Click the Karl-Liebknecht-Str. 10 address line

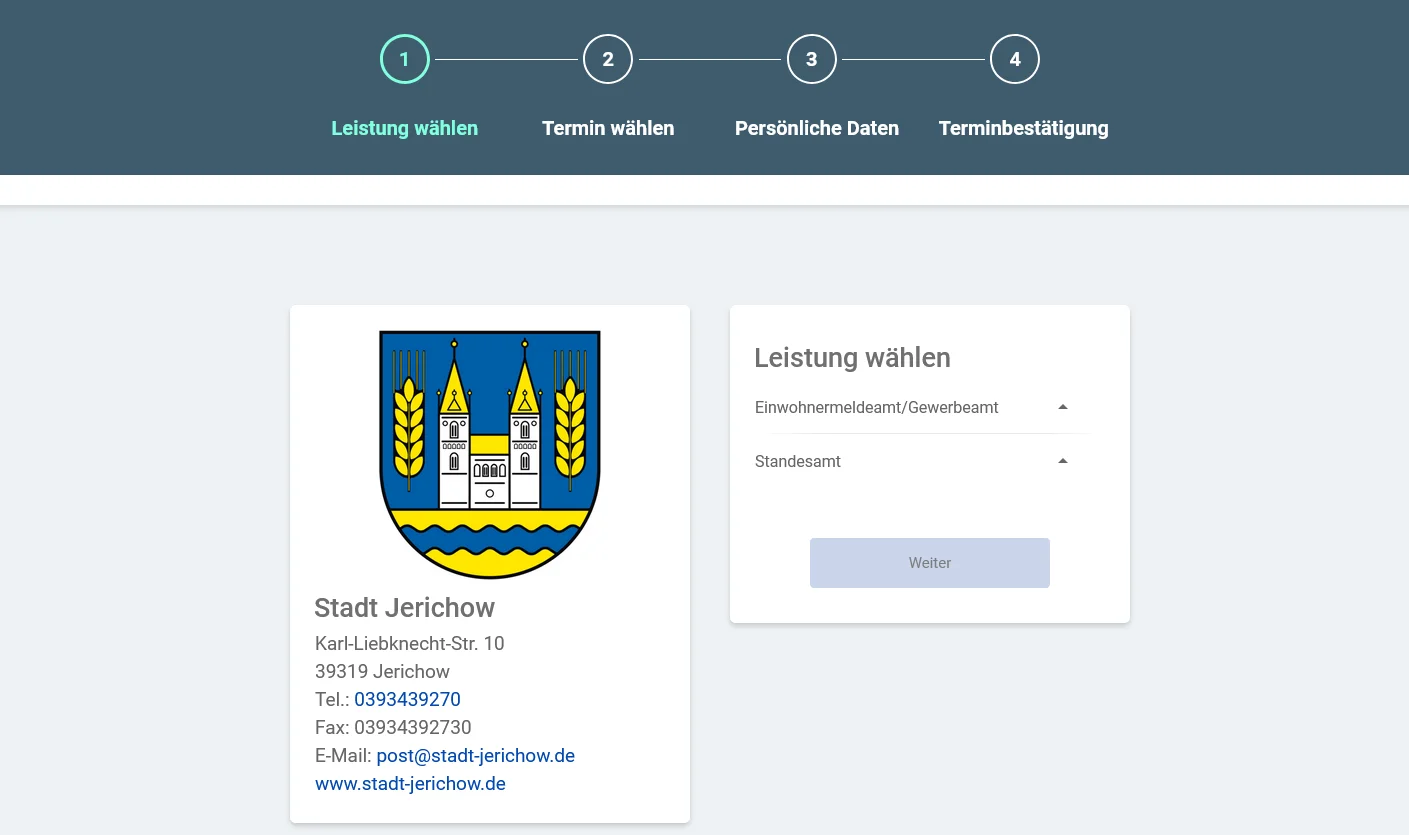pos(409,643)
